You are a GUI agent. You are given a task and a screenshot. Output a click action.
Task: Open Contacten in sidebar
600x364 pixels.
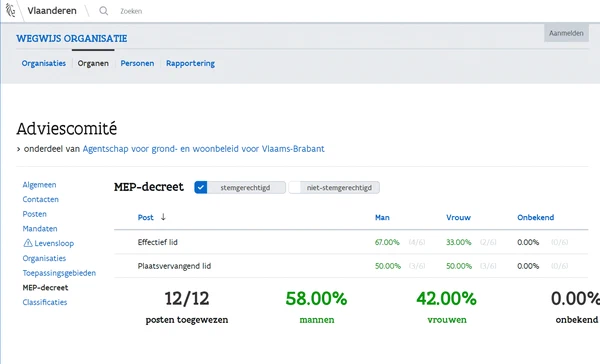click(41, 199)
